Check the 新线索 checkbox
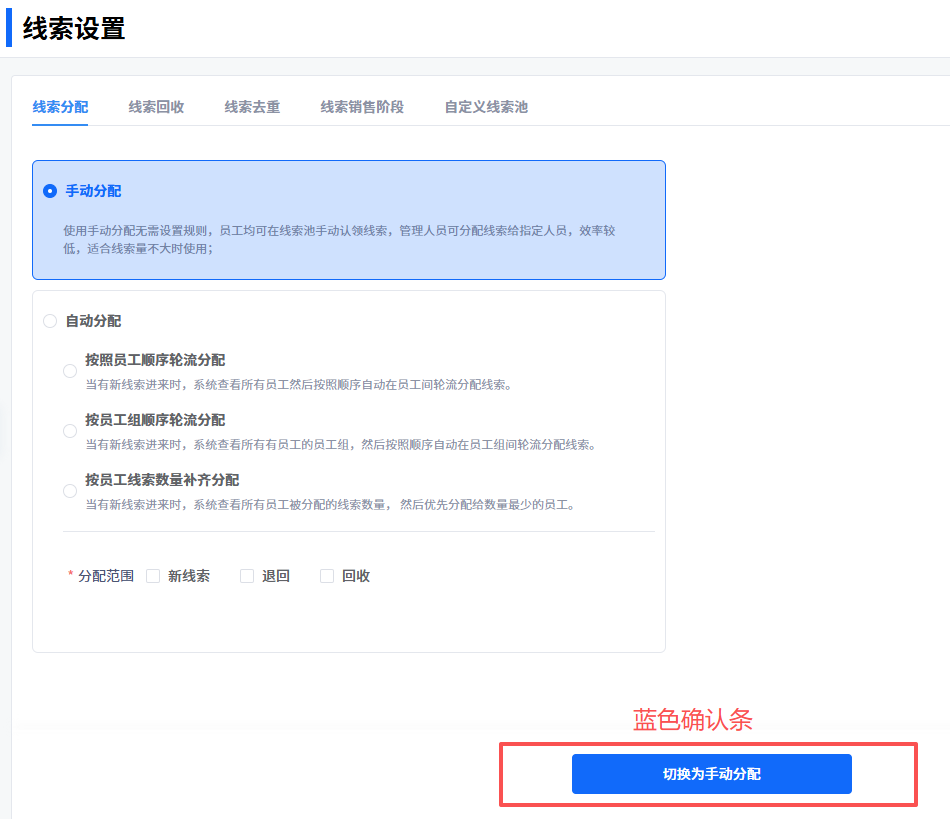This screenshot has height=819, width=950. 153,576
